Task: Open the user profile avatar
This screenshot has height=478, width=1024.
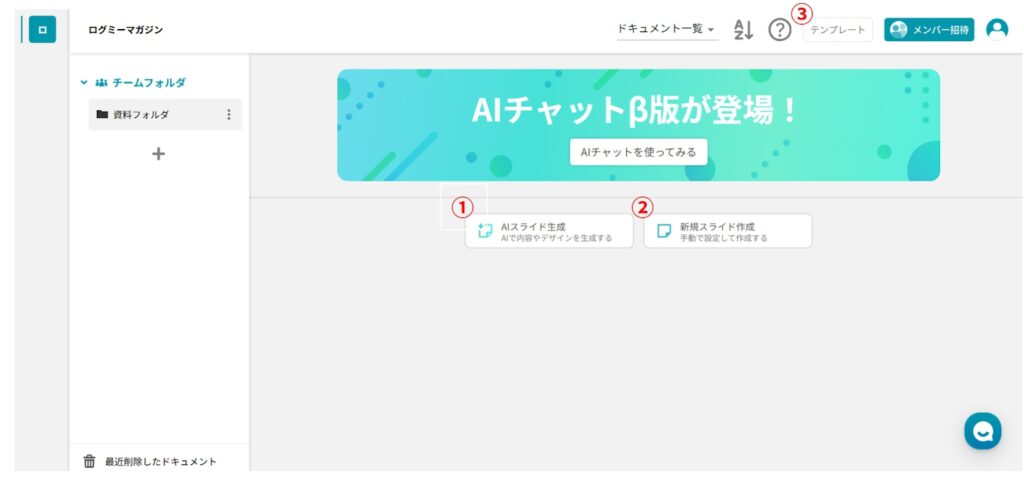Action: click(x=996, y=30)
